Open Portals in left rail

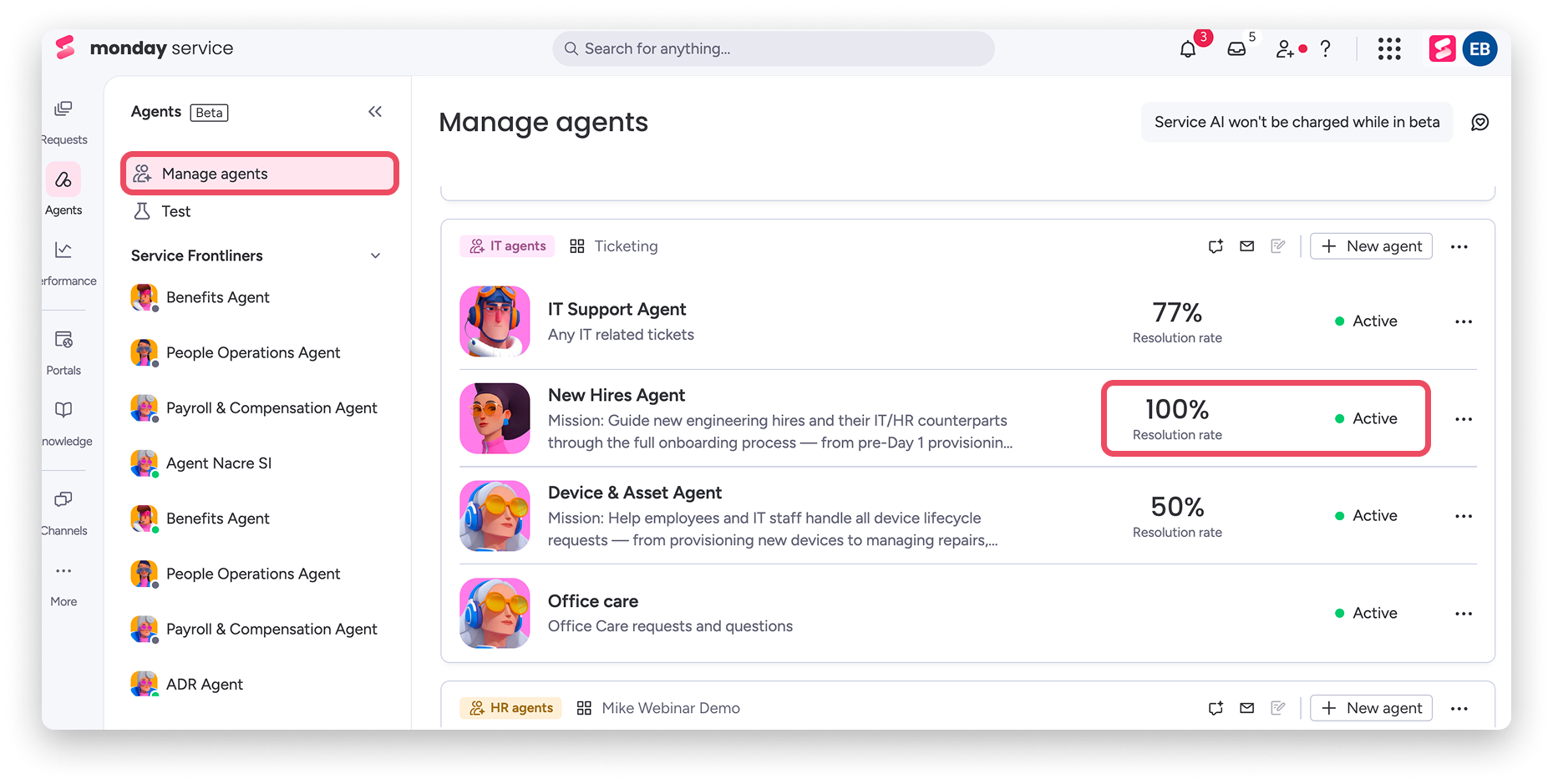pos(63,352)
